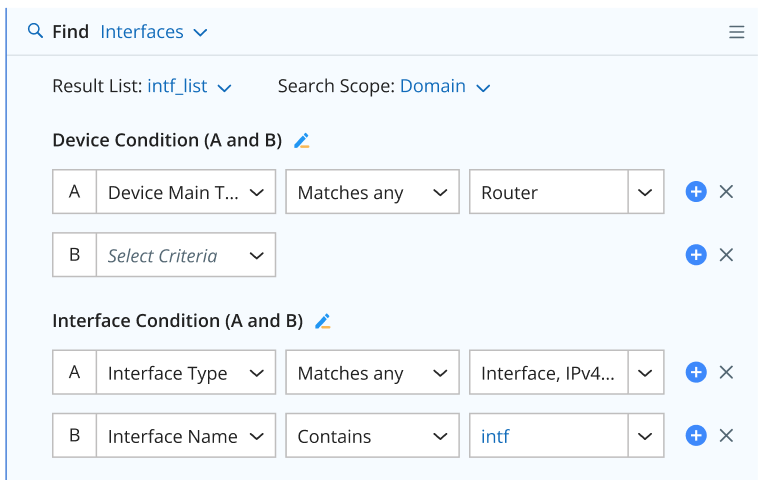Image resolution: width=764 pixels, height=480 pixels.
Task: Expand the Router value dropdown arrow
Action: pos(646,192)
